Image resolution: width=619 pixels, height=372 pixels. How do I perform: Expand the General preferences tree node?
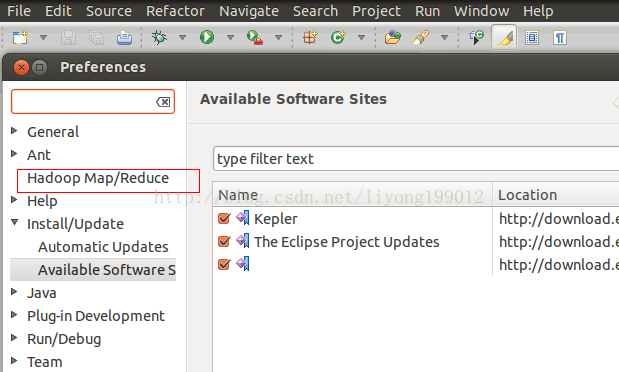14,131
